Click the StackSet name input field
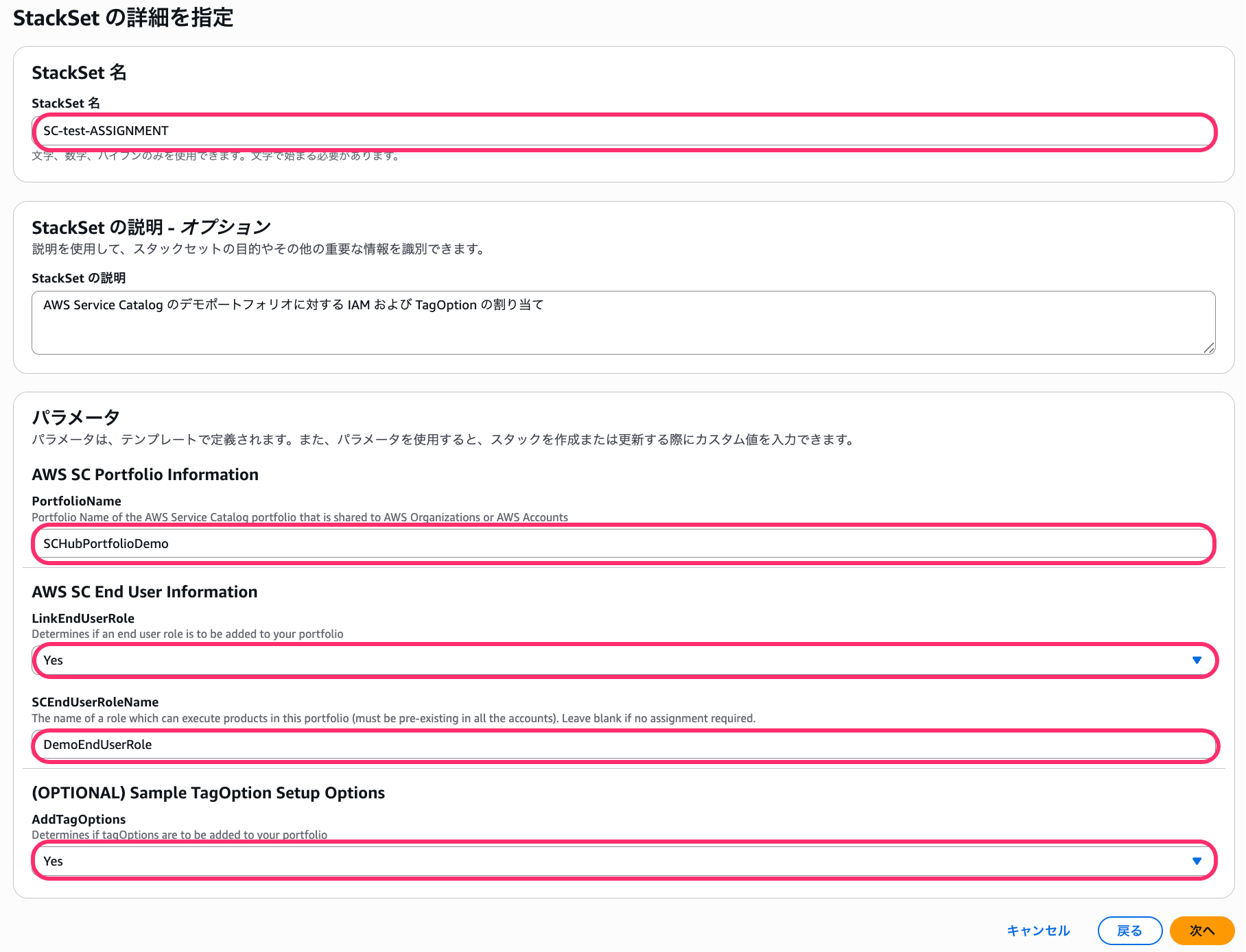Viewport: 1246px width, 952px height. 623,131
